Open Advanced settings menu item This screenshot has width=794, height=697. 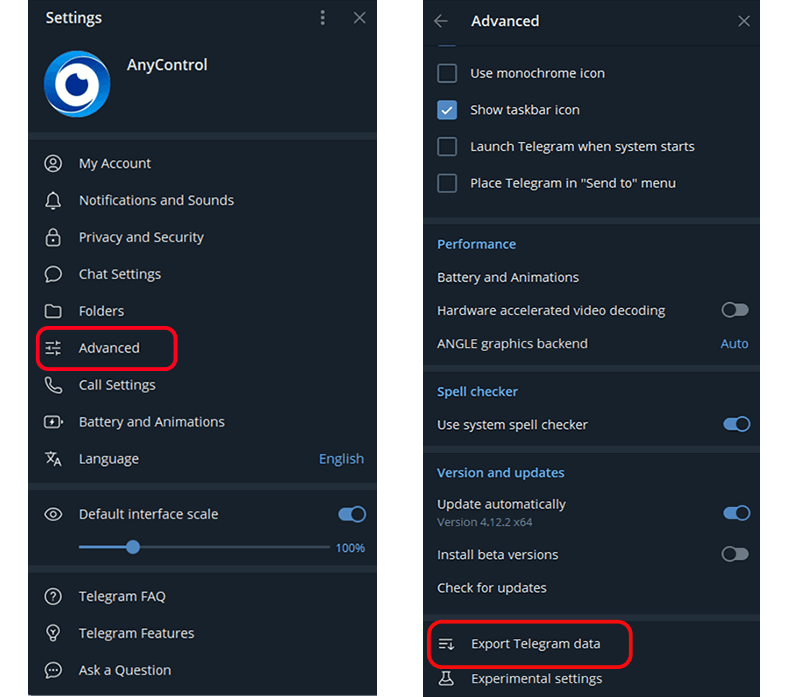(109, 348)
